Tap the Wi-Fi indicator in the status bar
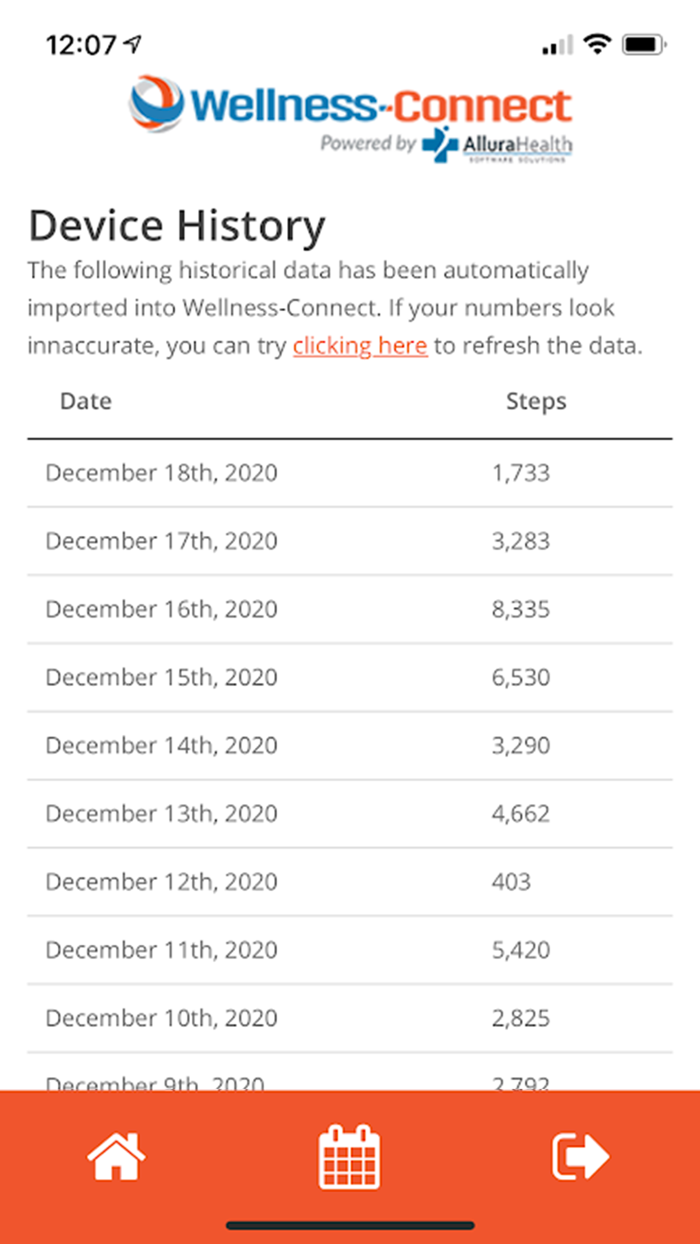700x1244 pixels. [599, 44]
